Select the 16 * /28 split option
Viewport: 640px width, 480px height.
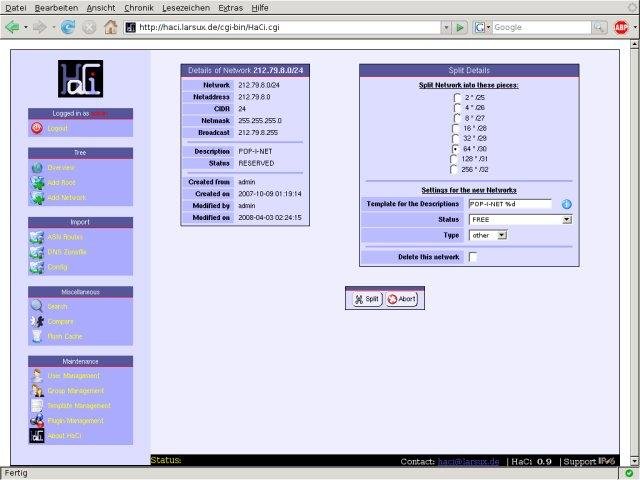[x=456, y=128]
